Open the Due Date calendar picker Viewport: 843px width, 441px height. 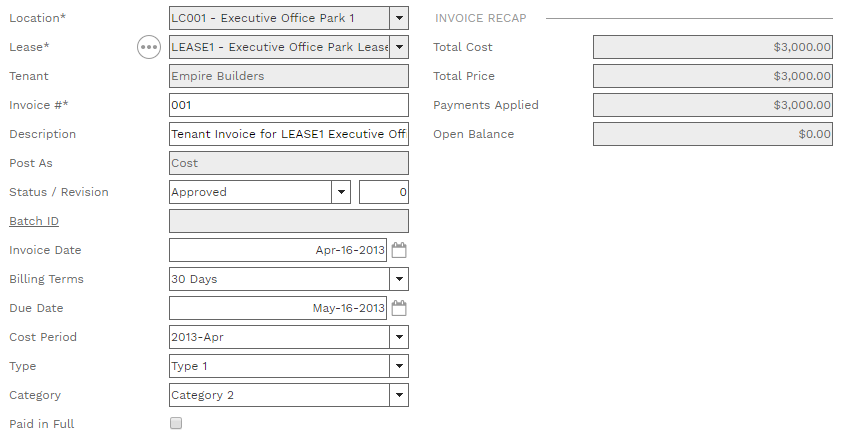click(x=399, y=308)
